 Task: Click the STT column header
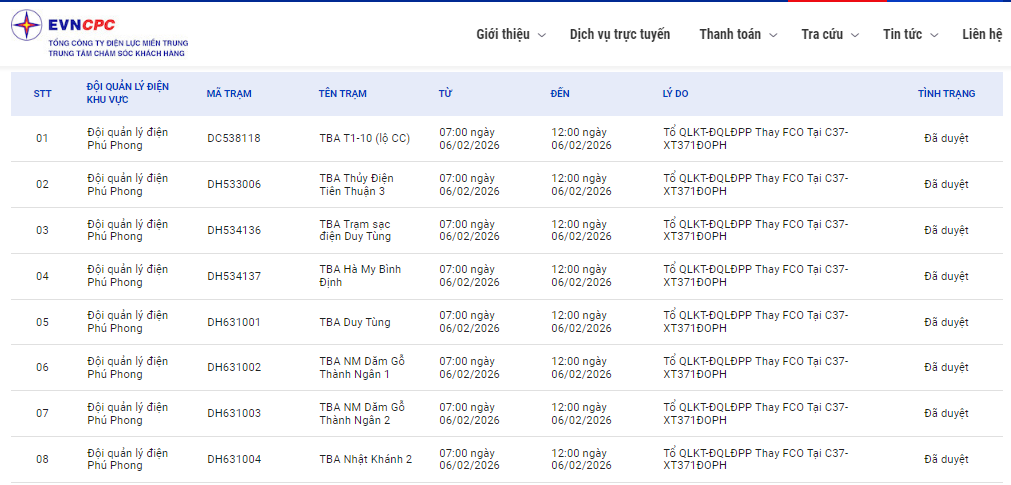(x=42, y=94)
